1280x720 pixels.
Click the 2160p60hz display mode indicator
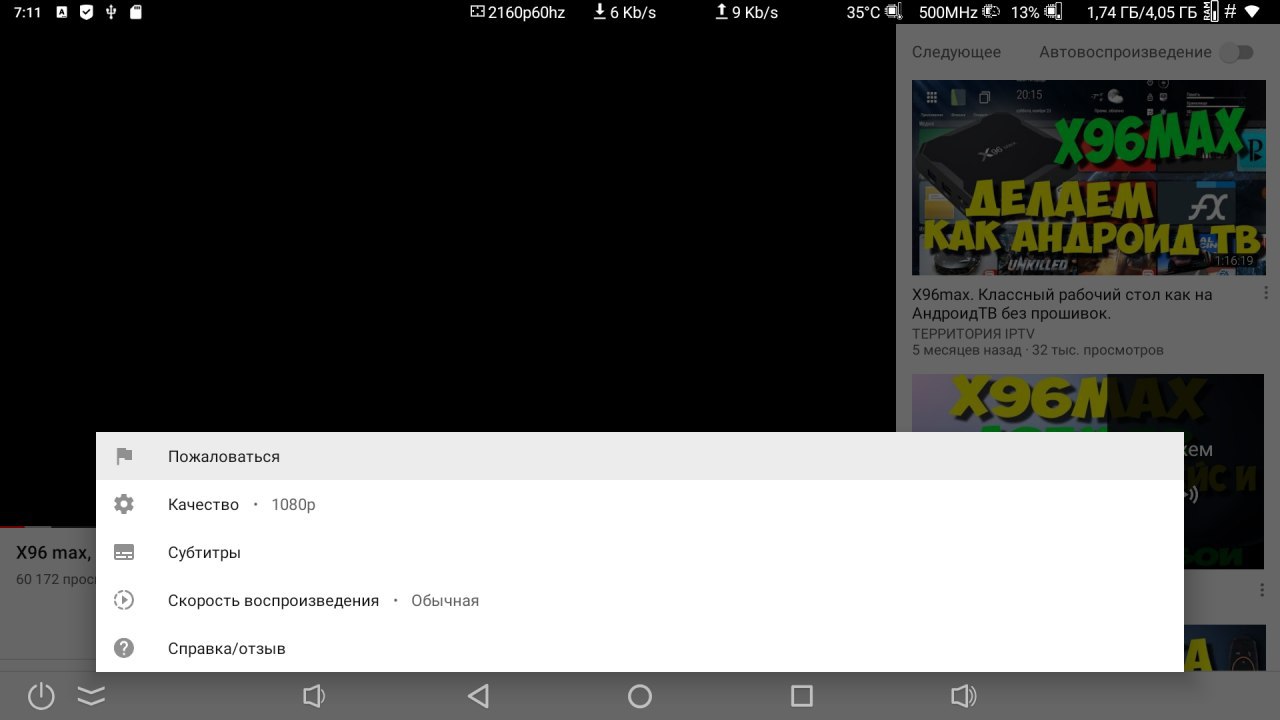tap(517, 12)
